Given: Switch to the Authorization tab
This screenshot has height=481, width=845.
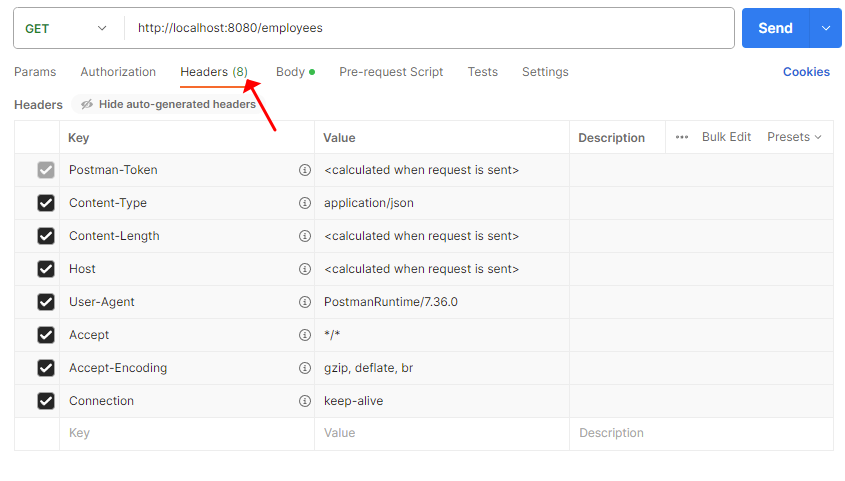Looking at the screenshot, I should 118,72.
